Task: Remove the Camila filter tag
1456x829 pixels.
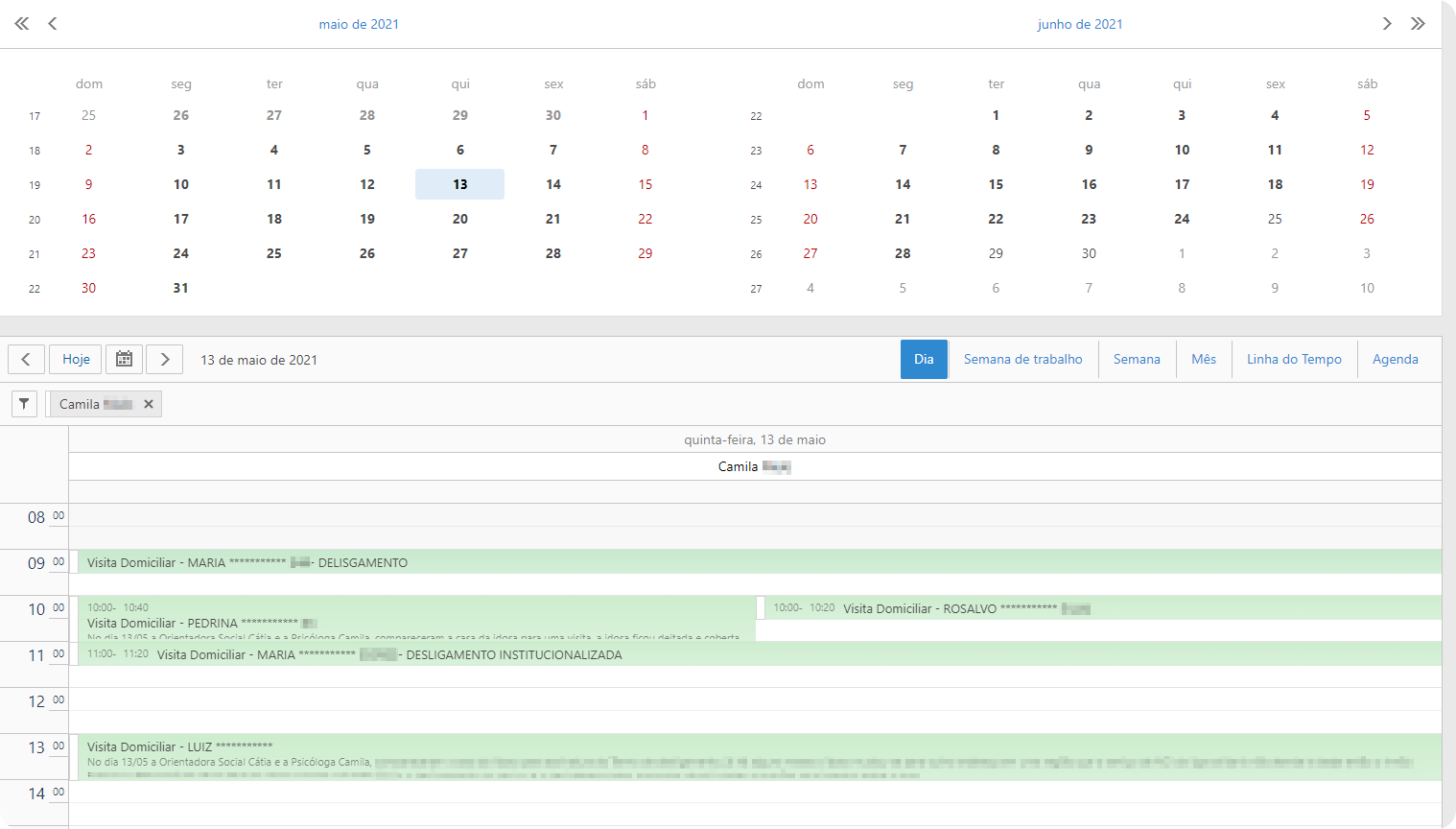Action: (x=149, y=404)
